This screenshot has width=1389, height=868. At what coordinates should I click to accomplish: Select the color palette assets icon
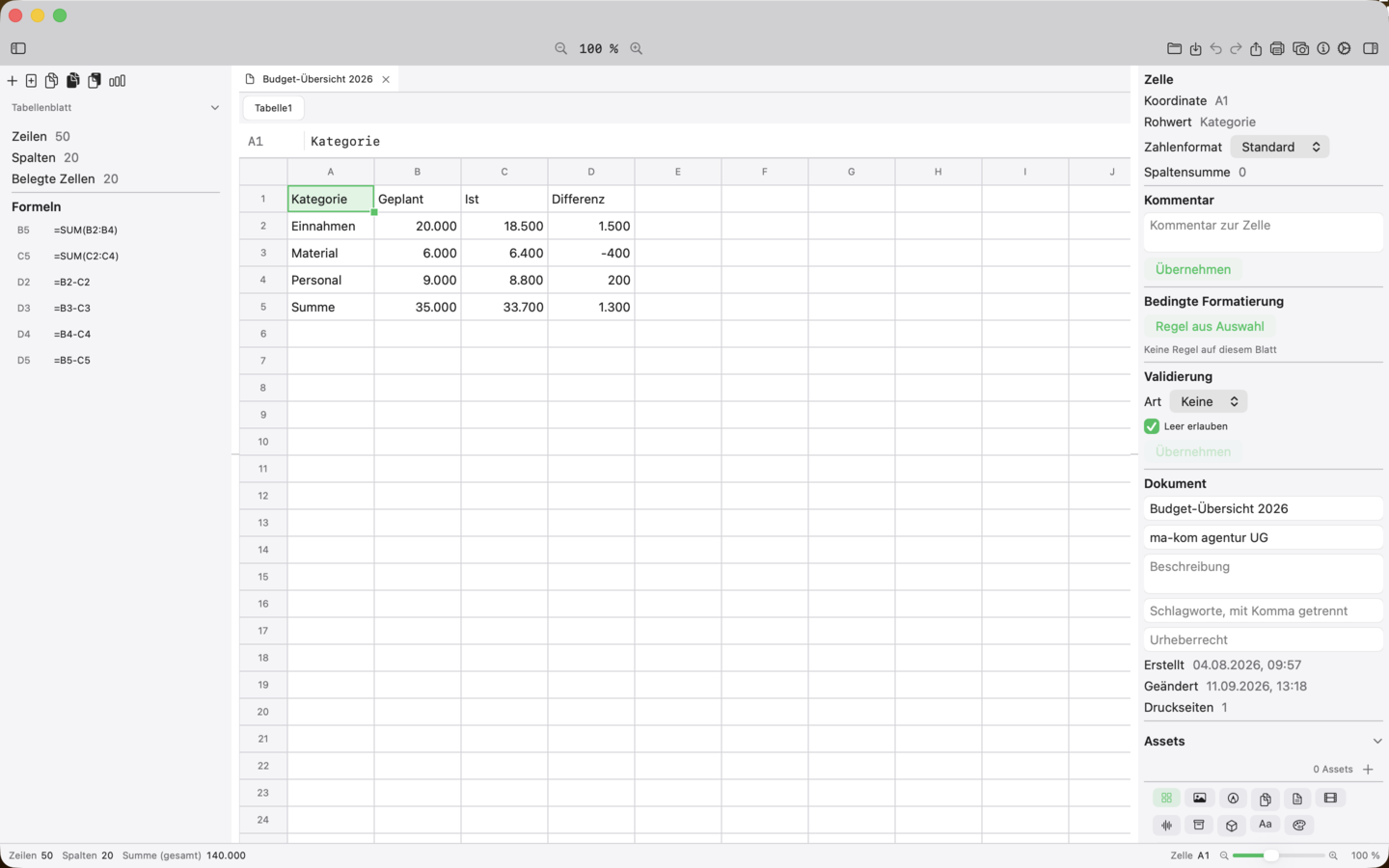coord(1298,825)
